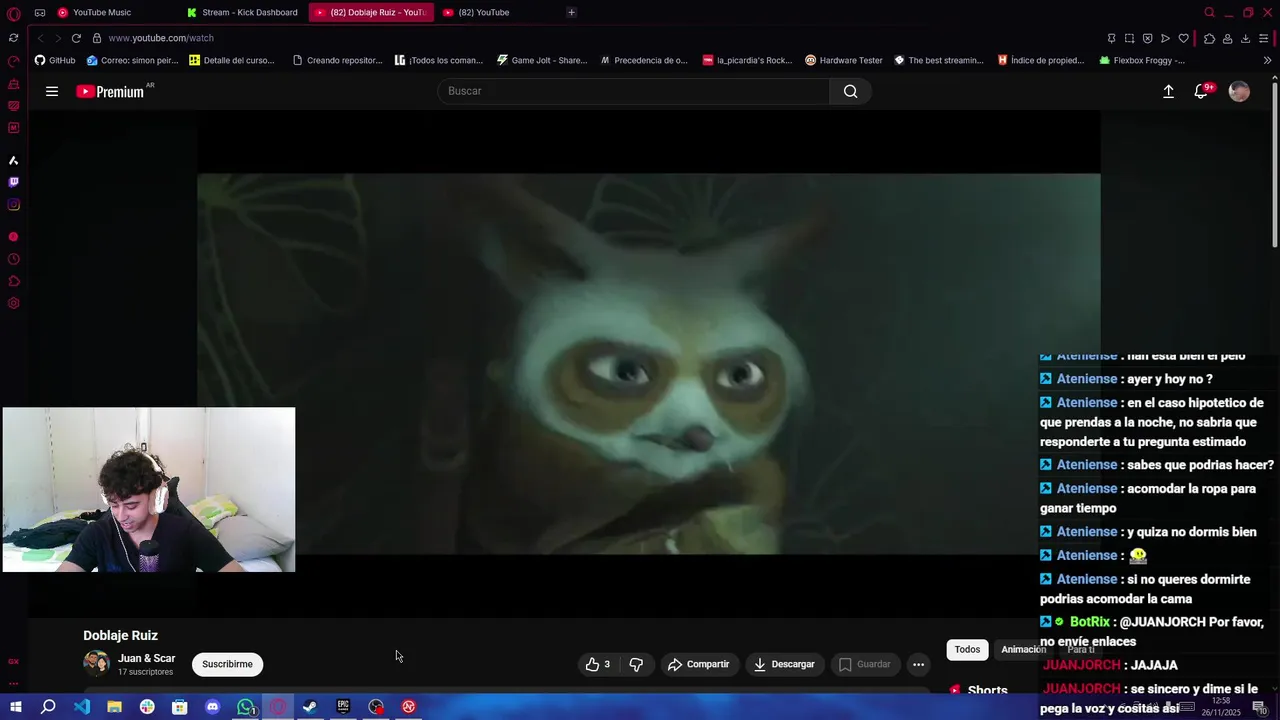
Task: Open the YouTube account avatar menu
Action: [1239, 91]
